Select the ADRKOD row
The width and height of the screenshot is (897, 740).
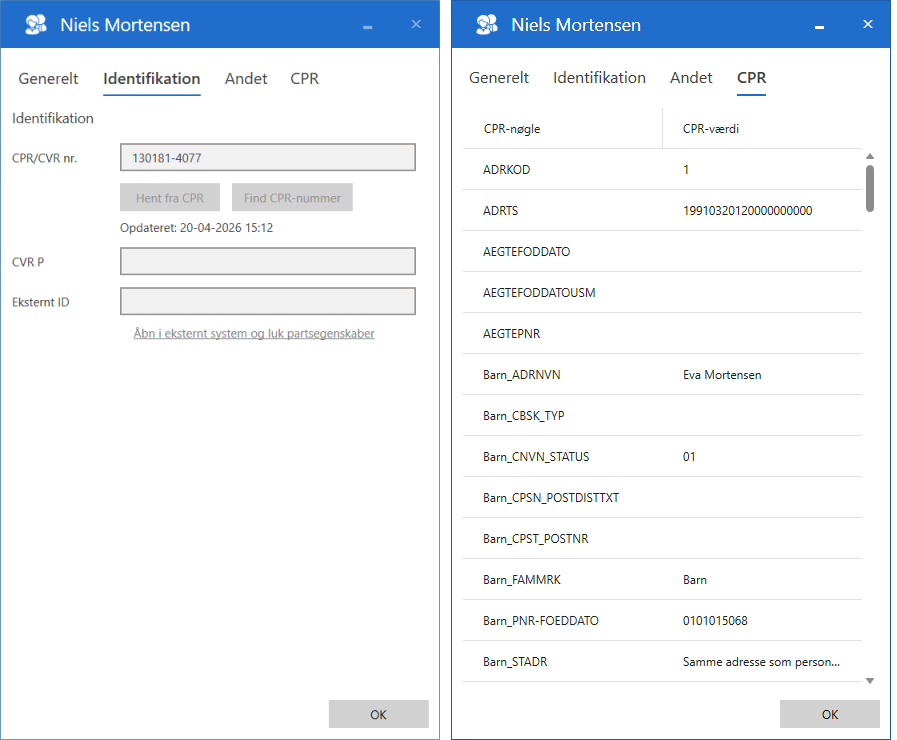pyautogui.click(x=662, y=170)
